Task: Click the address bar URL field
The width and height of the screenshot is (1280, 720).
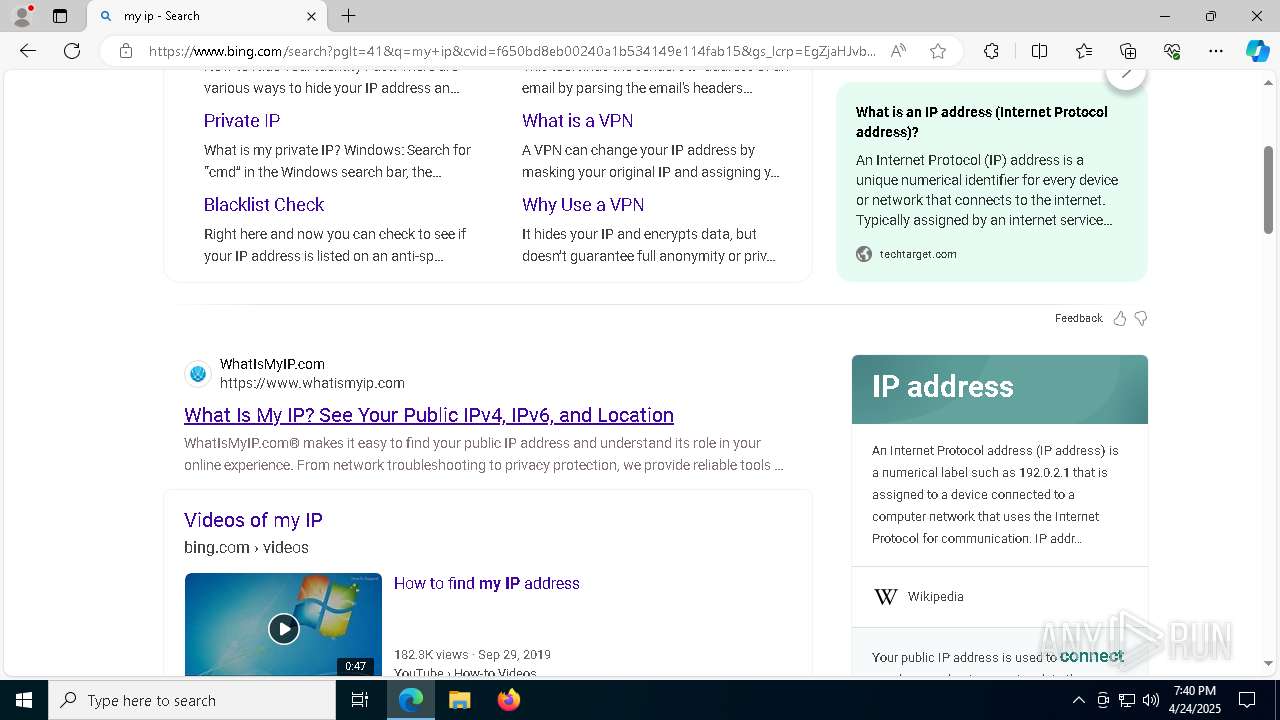Action: pyautogui.click(x=512, y=51)
